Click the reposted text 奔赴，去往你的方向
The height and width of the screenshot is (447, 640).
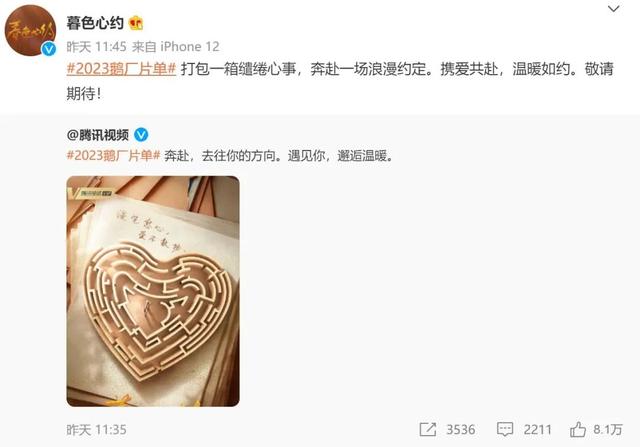(x=222, y=156)
